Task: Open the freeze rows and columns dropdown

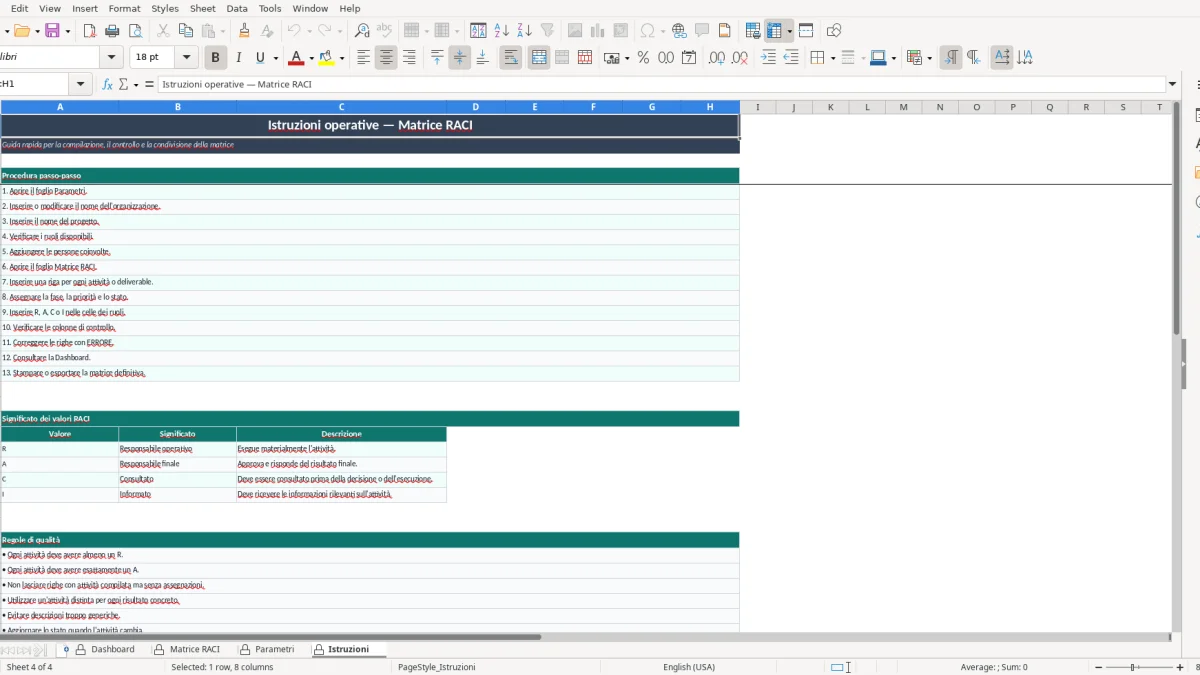Action: pos(789,31)
